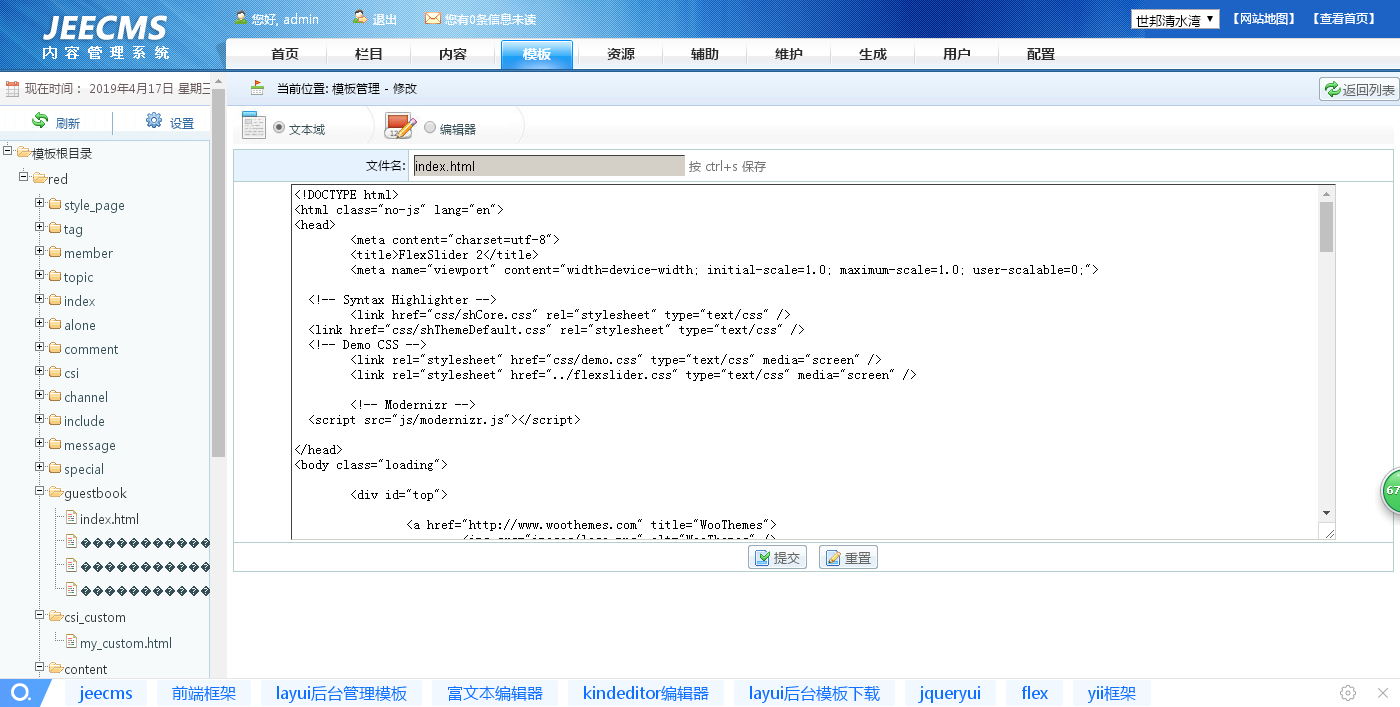This screenshot has width=1400, height=707.
Task: Expand the tag folder node
Action: point(40,228)
